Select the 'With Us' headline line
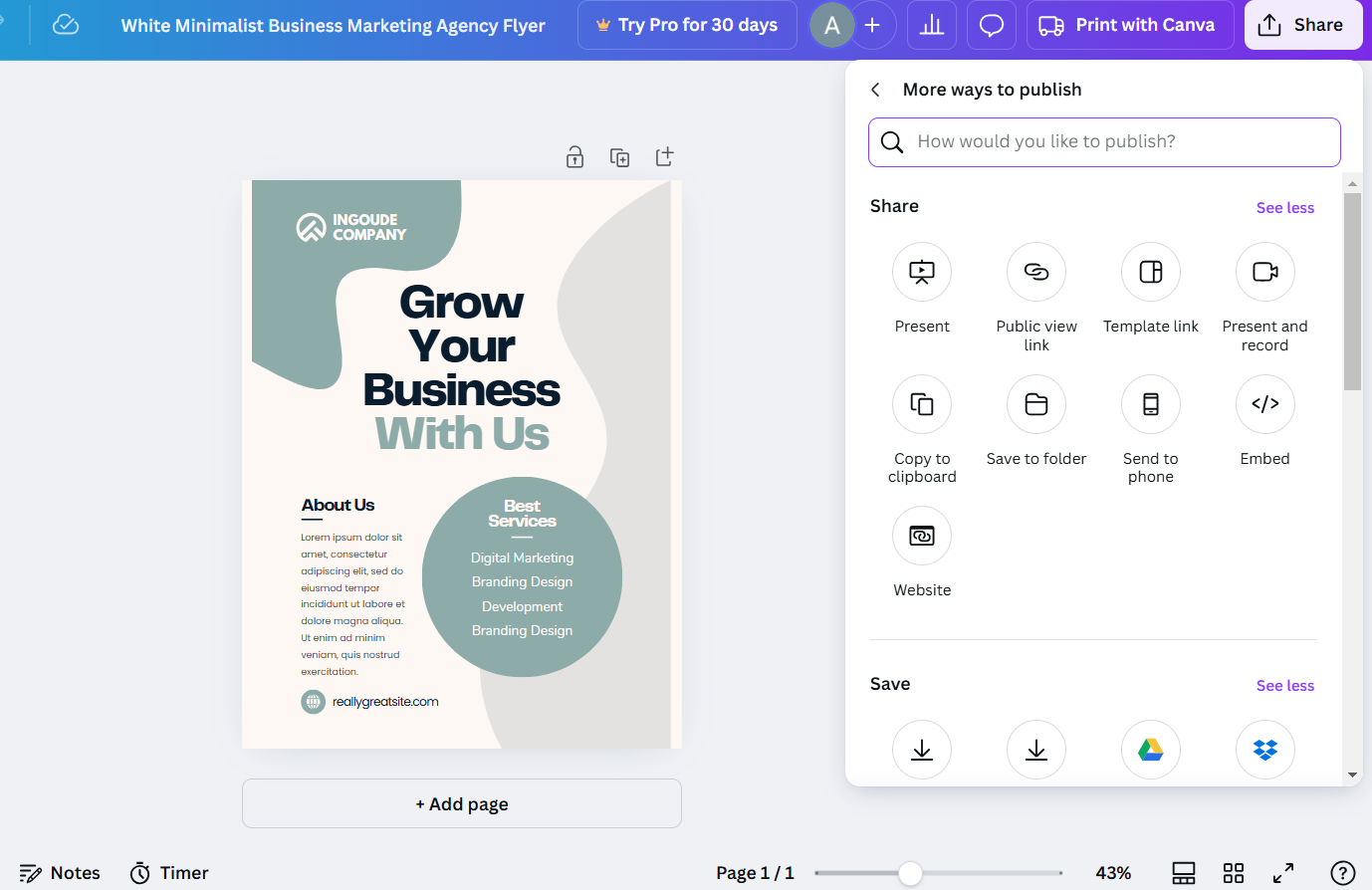This screenshot has height=890, width=1372. 462,434
